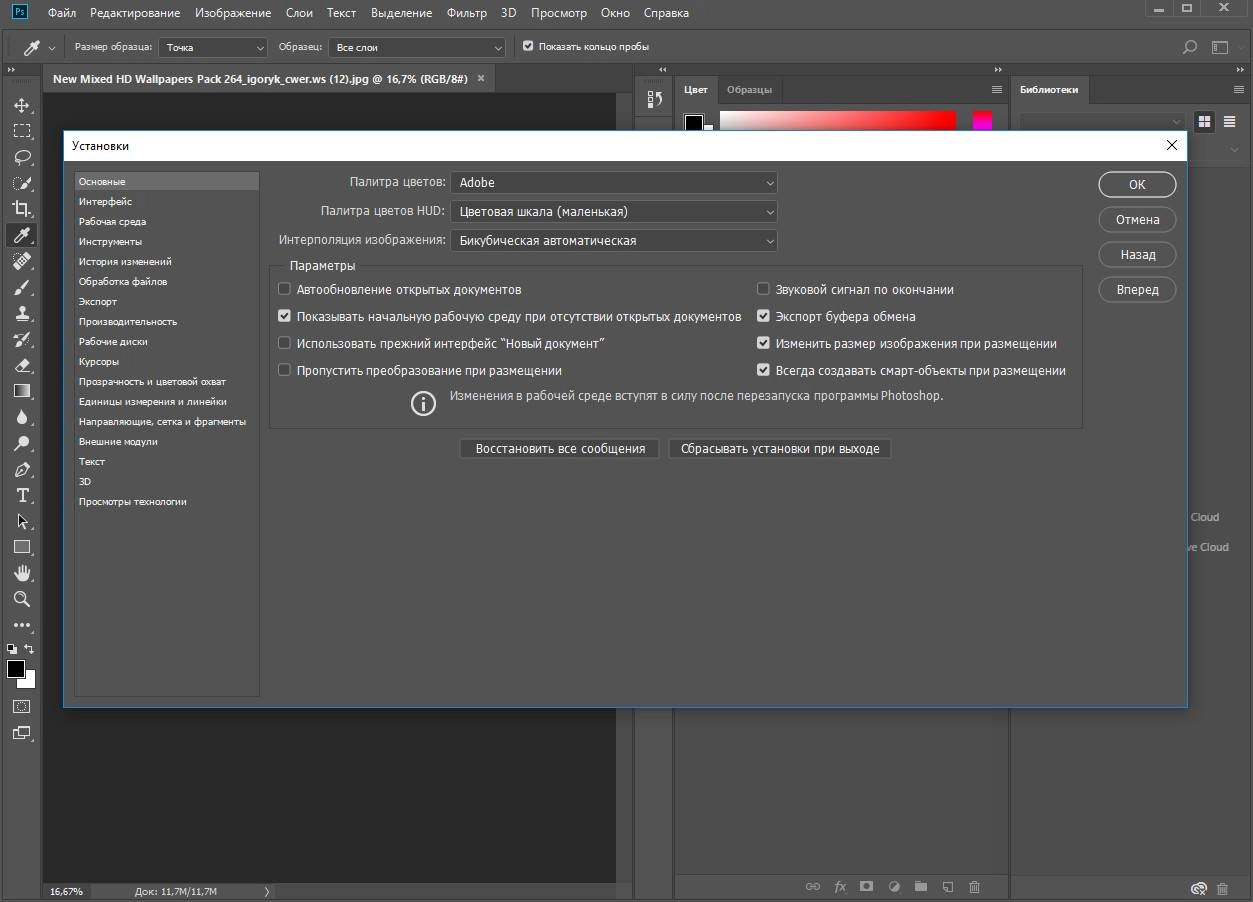Switch Libraries to grid view
The height and width of the screenshot is (902, 1253).
(1204, 121)
